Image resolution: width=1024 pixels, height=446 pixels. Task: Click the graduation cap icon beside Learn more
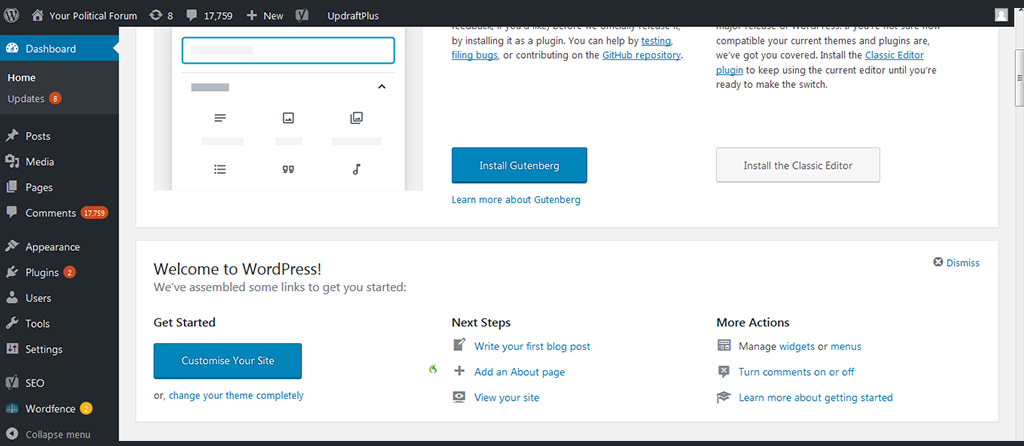tap(723, 397)
